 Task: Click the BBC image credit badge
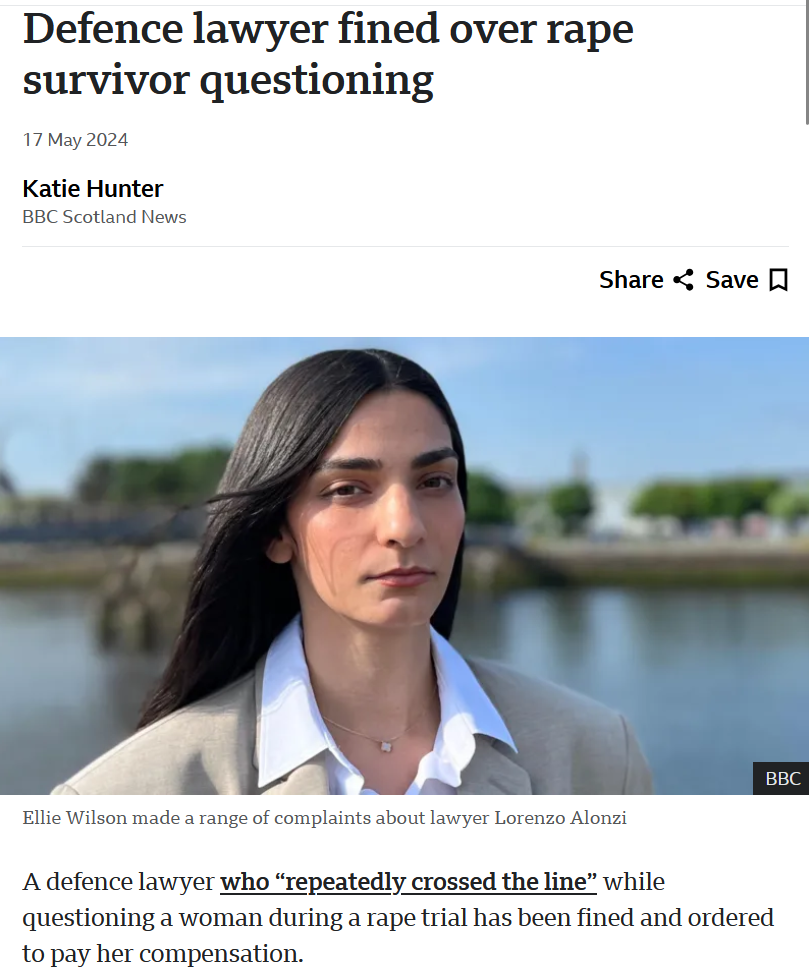(x=782, y=778)
